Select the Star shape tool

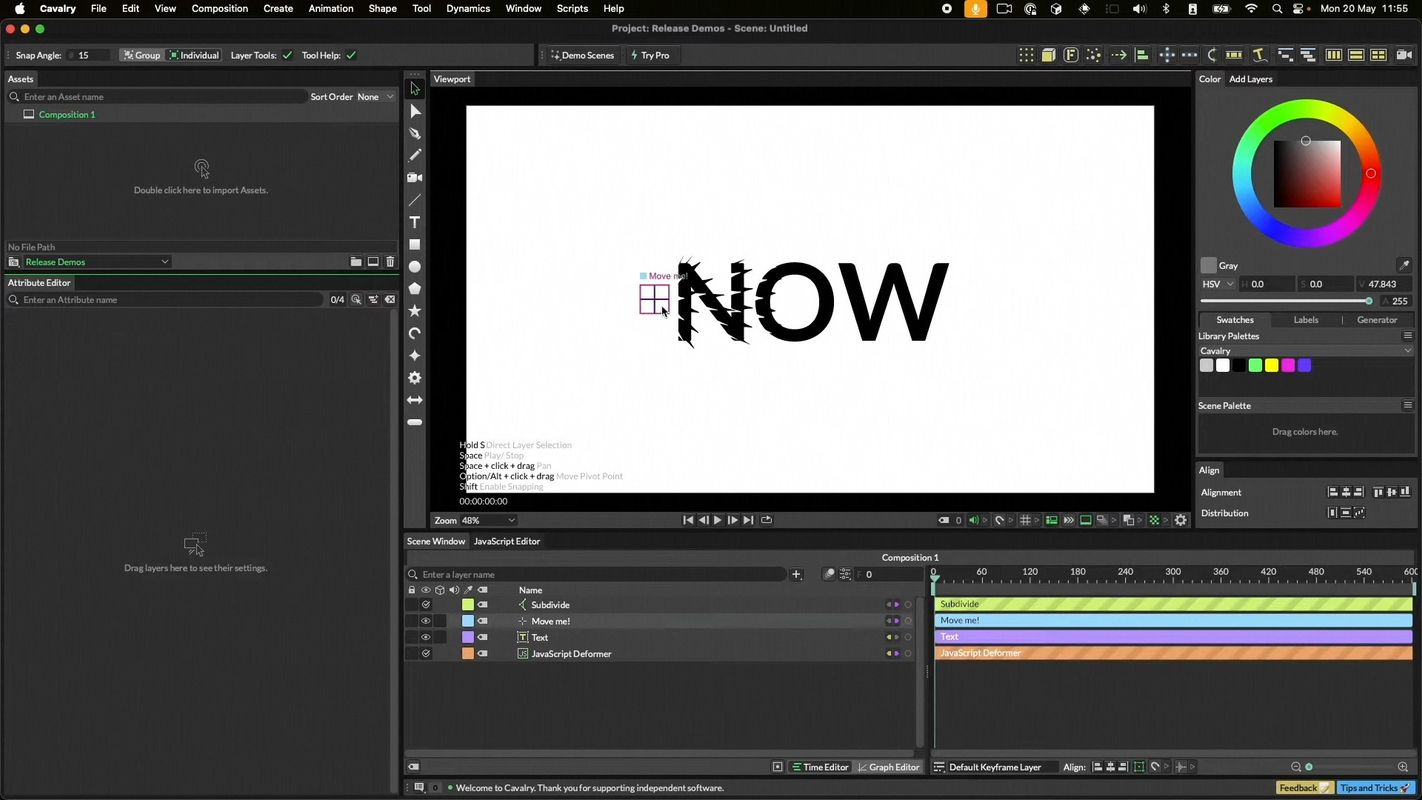click(x=415, y=311)
